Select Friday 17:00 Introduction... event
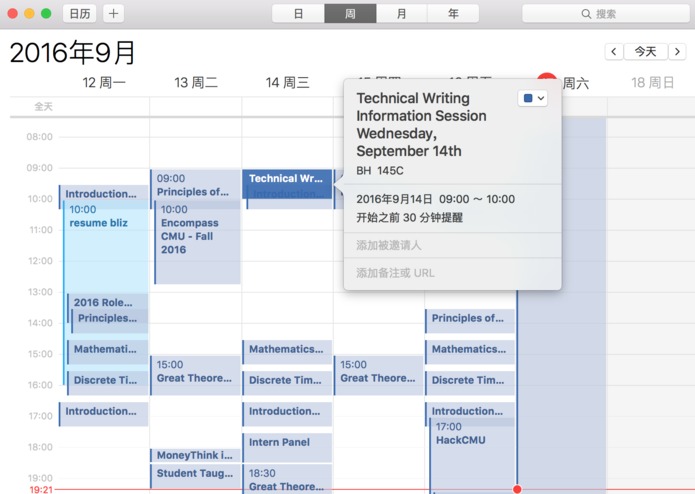Image resolution: width=695 pixels, height=494 pixels. [470, 410]
